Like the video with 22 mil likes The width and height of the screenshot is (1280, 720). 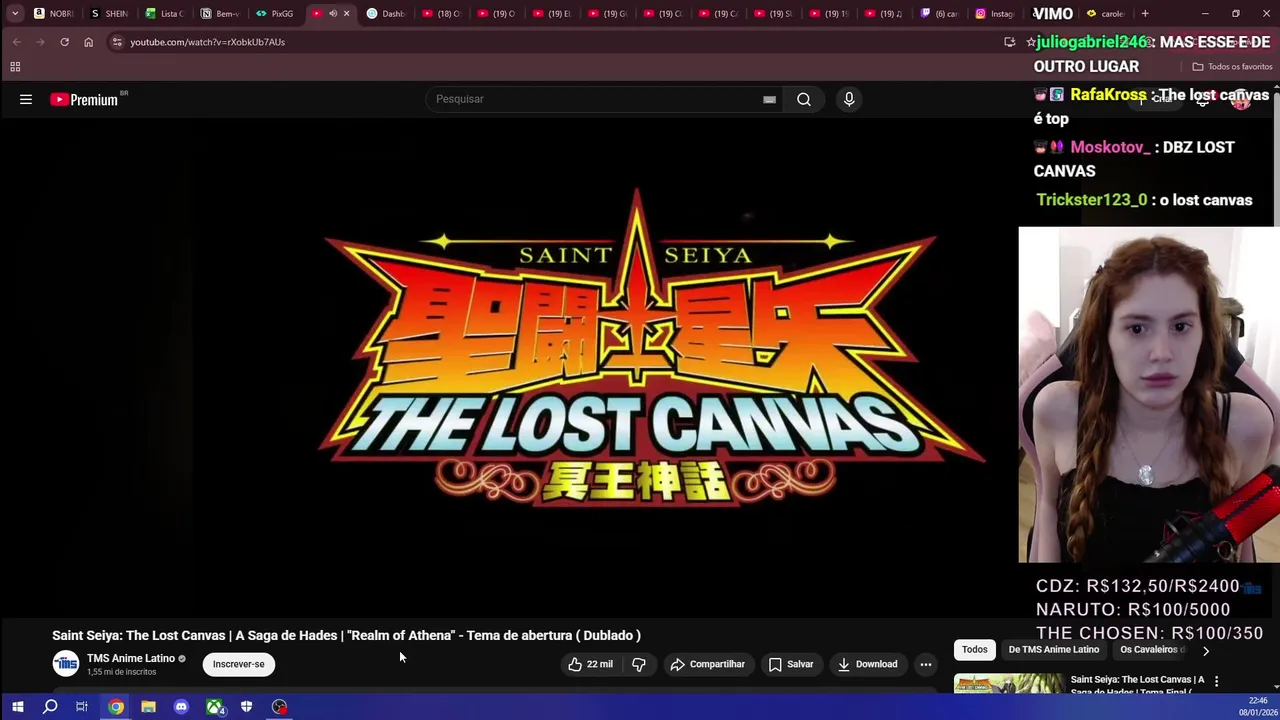(x=590, y=664)
